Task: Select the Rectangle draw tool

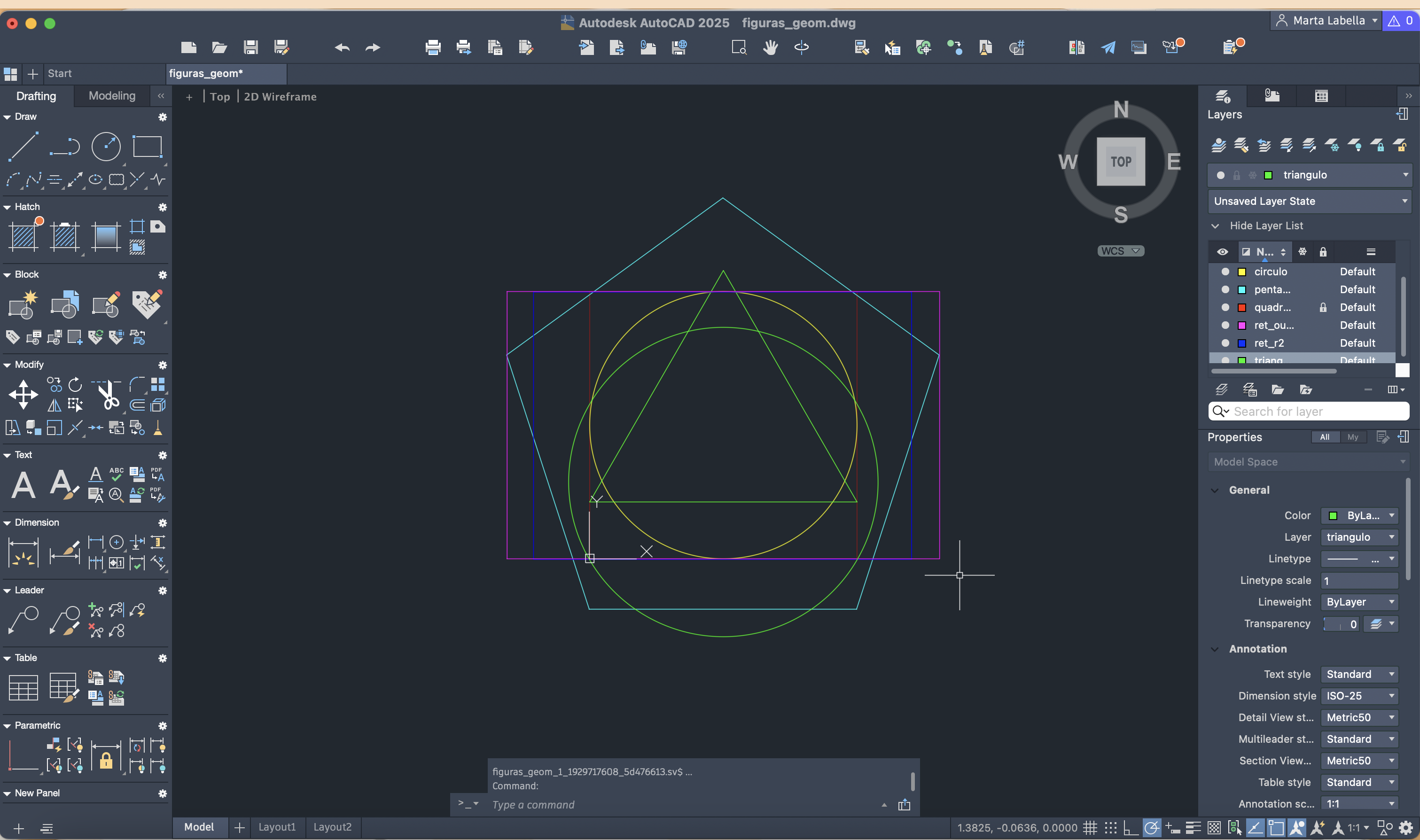Action: (x=147, y=146)
